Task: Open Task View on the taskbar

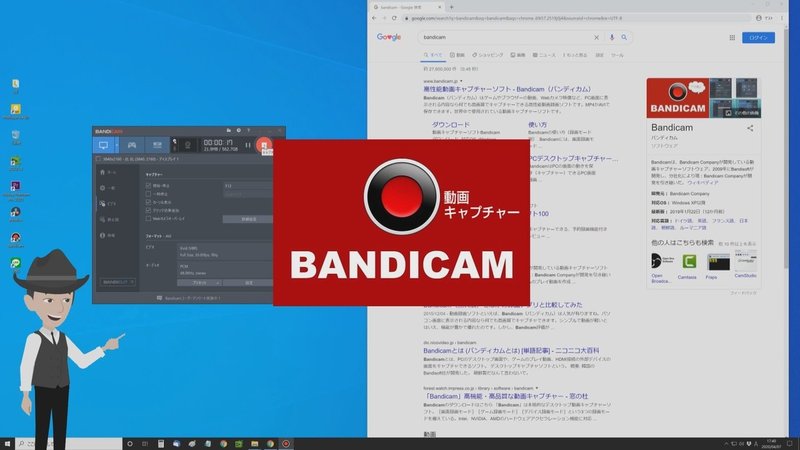Action: [x=145, y=444]
